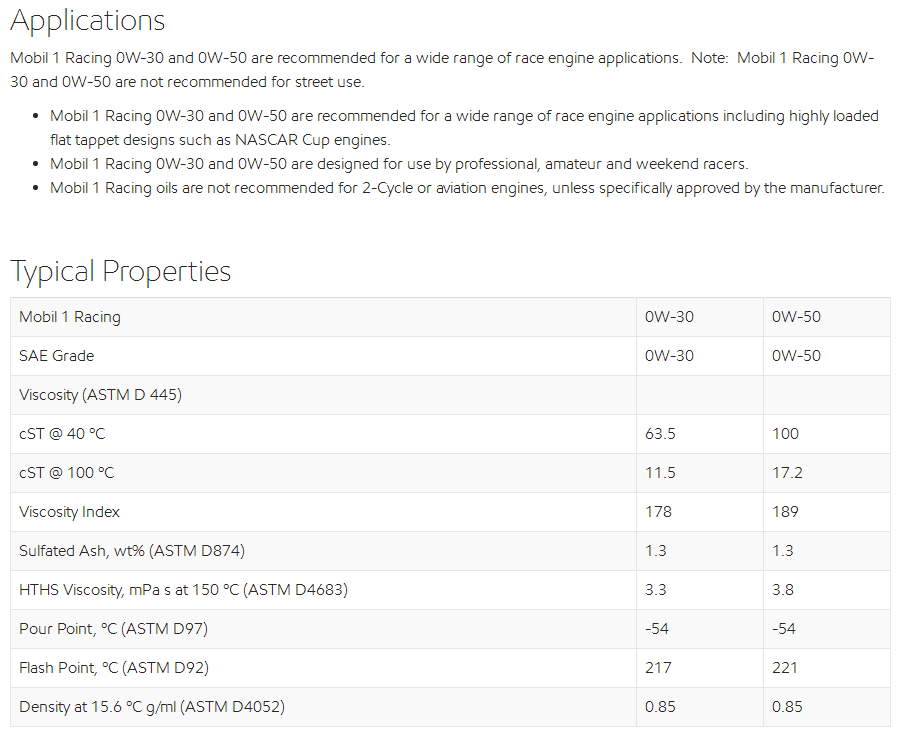Click the "Typical Properties" heading
Screen dimensions: 899x743
click(x=120, y=271)
